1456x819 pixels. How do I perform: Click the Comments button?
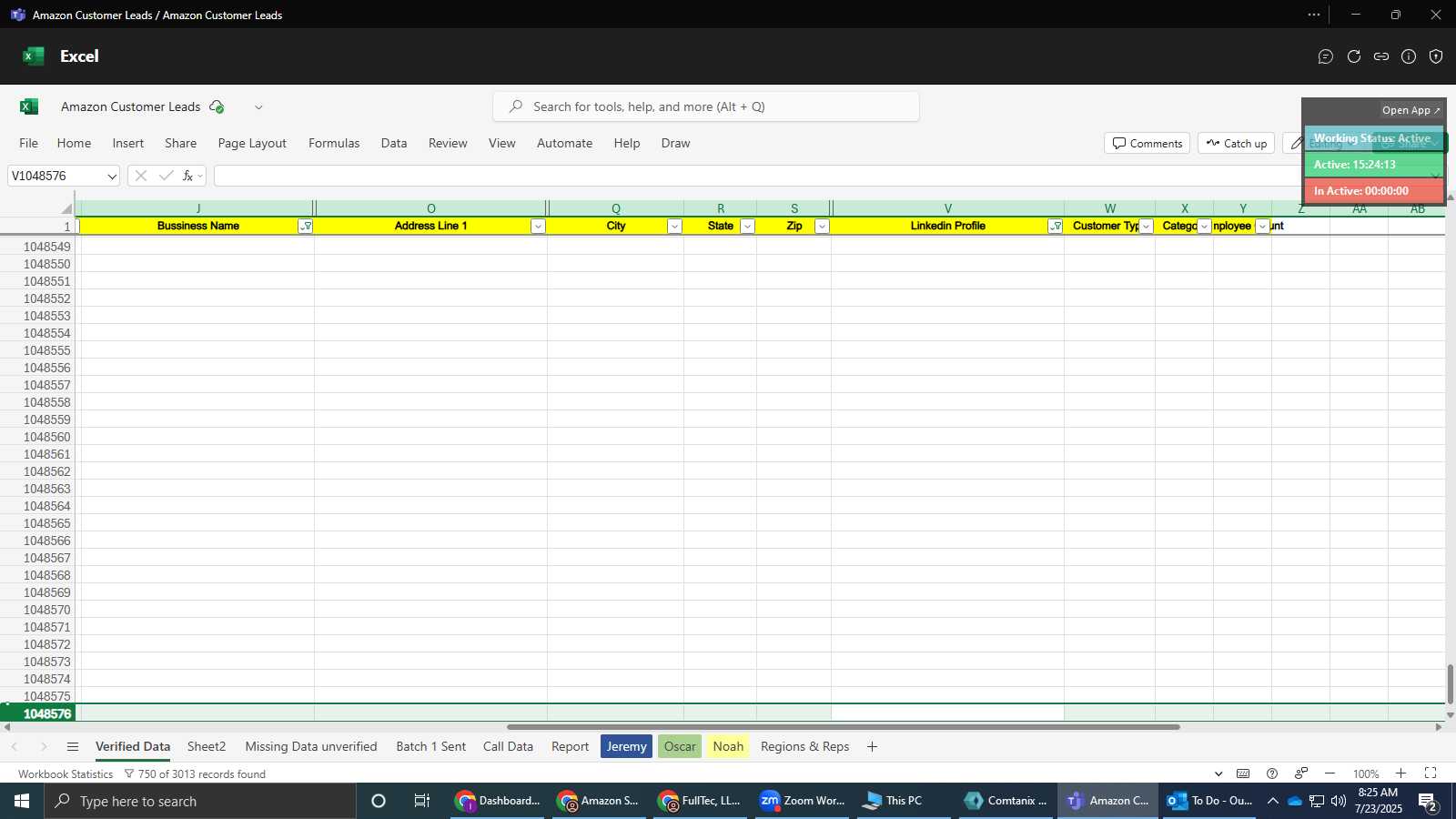tap(1148, 144)
